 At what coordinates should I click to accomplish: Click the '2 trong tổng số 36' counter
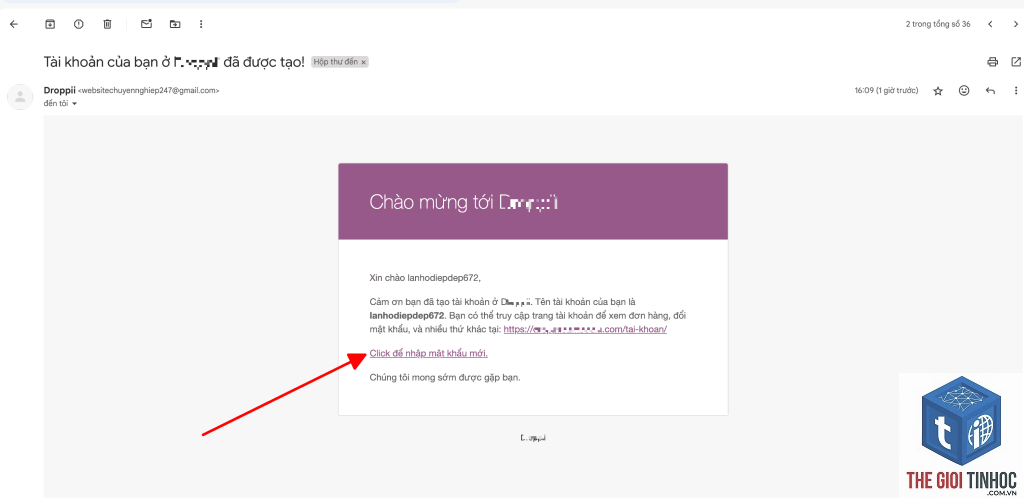click(x=938, y=24)
